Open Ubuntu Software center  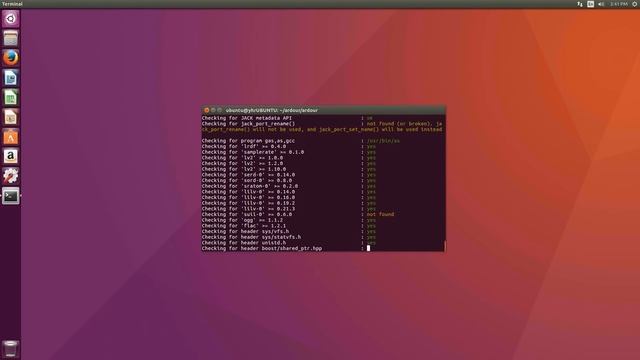coord(11,136)
